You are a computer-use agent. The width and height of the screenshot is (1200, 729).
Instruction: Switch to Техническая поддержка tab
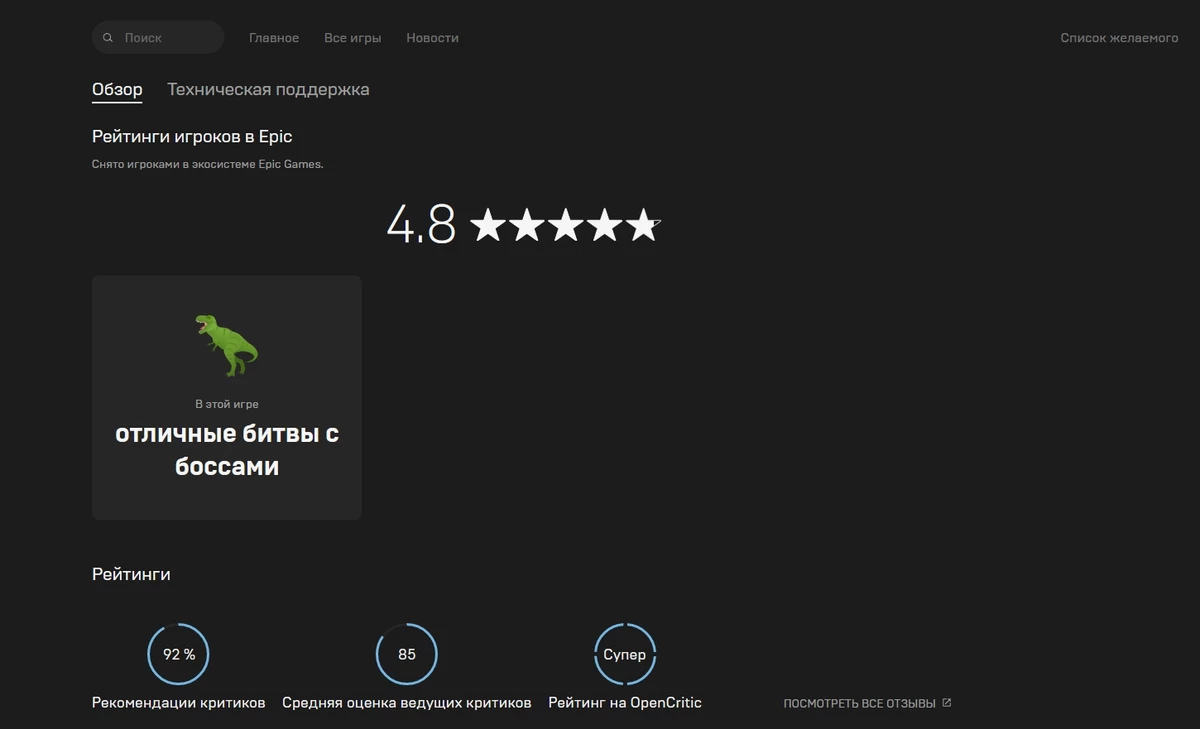(x=268, y=90)
